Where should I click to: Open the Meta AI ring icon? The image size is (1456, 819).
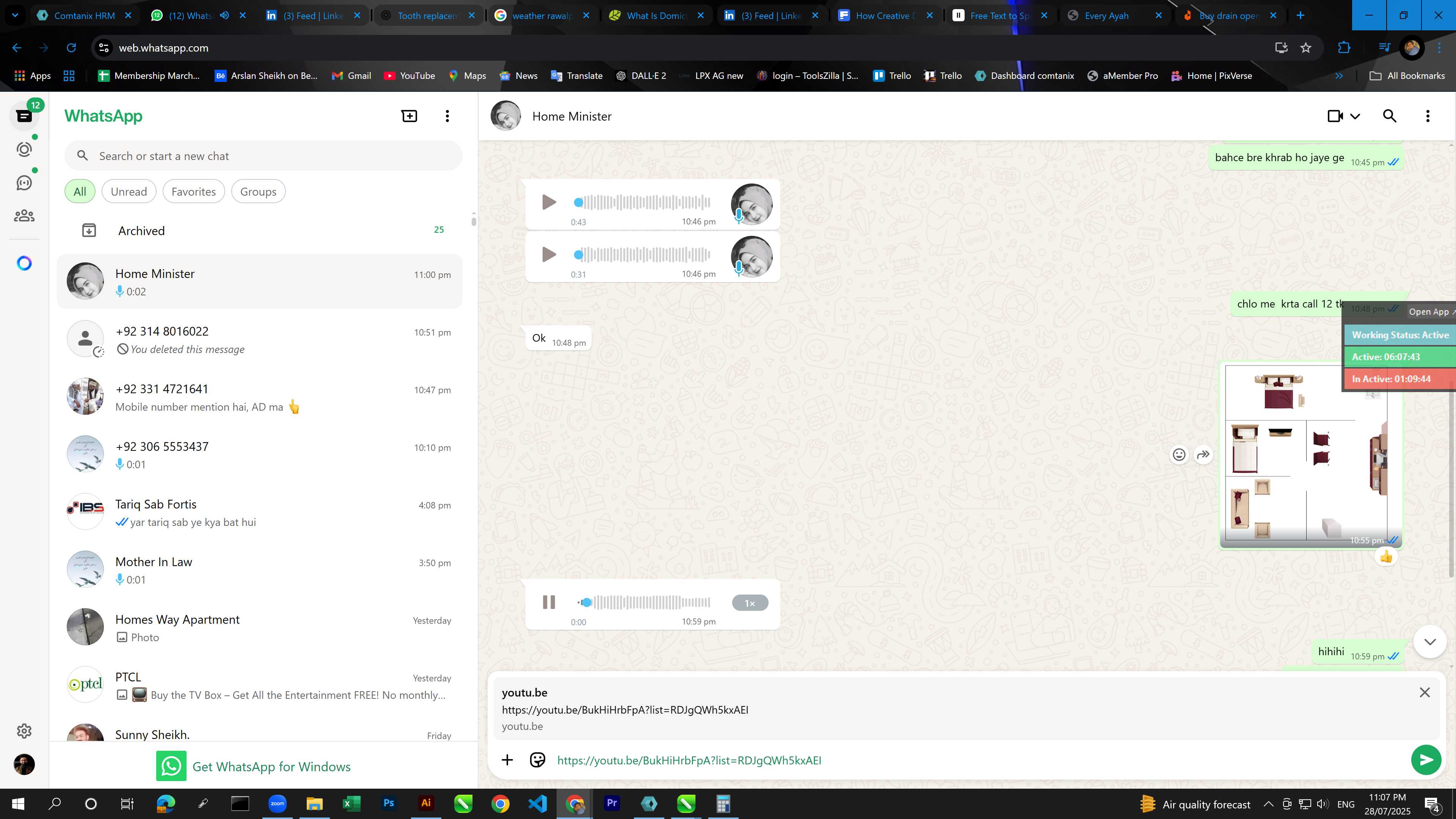click(x=24, y=264)
